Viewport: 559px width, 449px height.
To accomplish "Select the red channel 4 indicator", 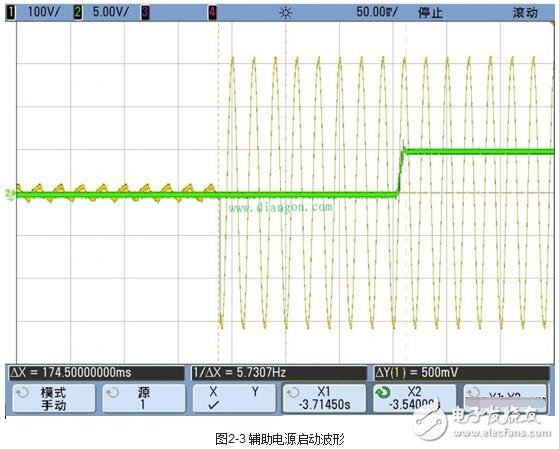I will pyautogui.click(x=213, y=13).
